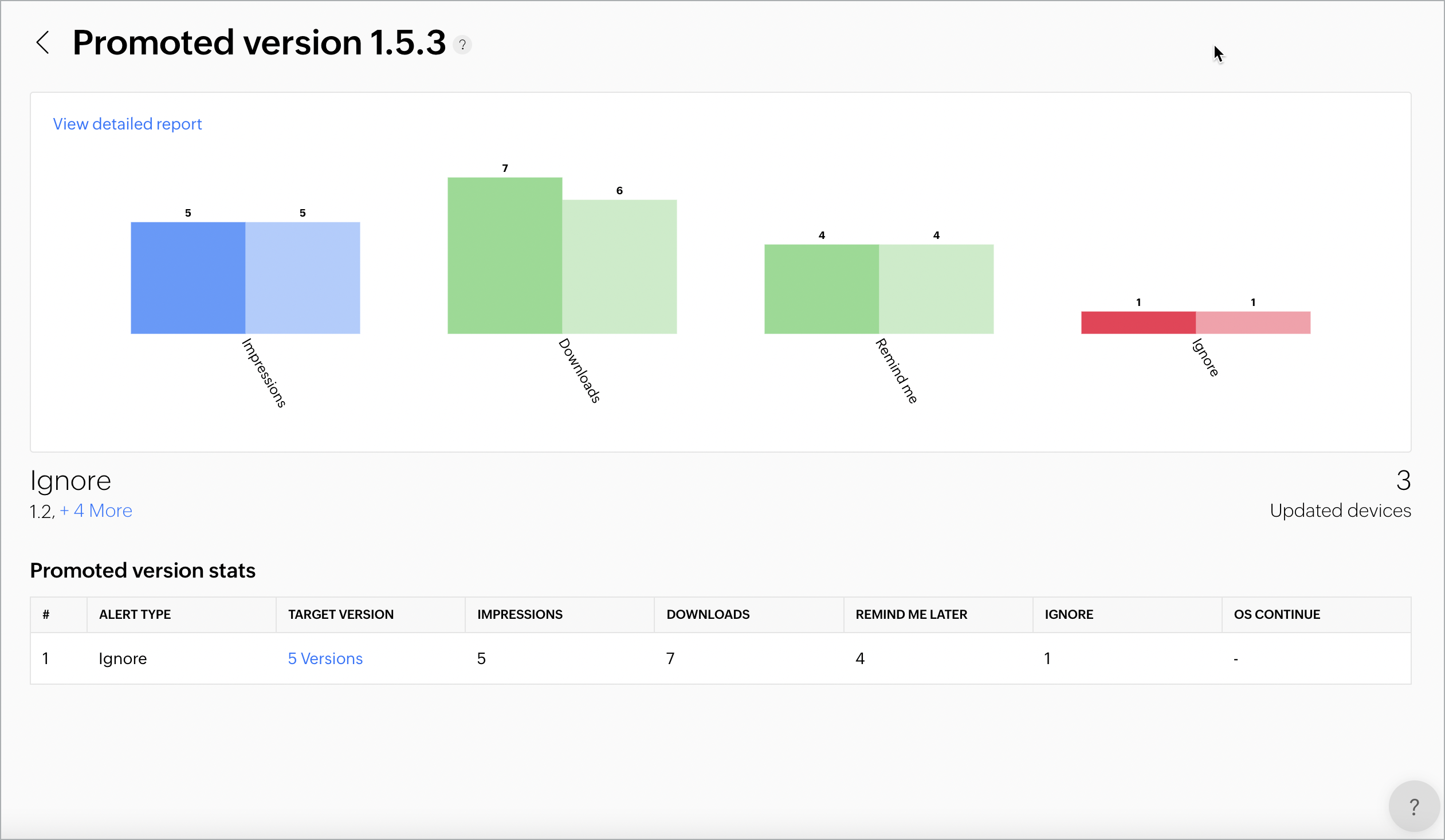The width and height of the screenshot is (1445, 840).
Task: Click the IMPRESSIONS column header
Action: point(520,614)
